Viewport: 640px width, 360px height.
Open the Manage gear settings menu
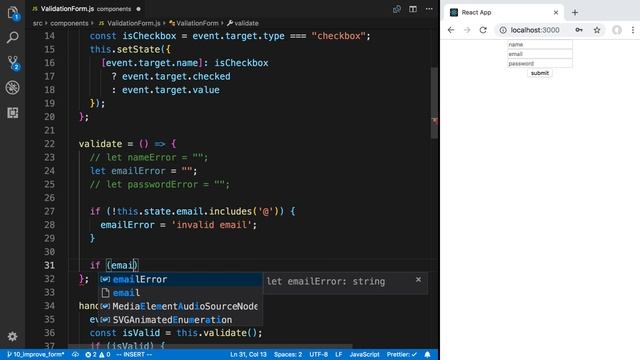(13, 336)
